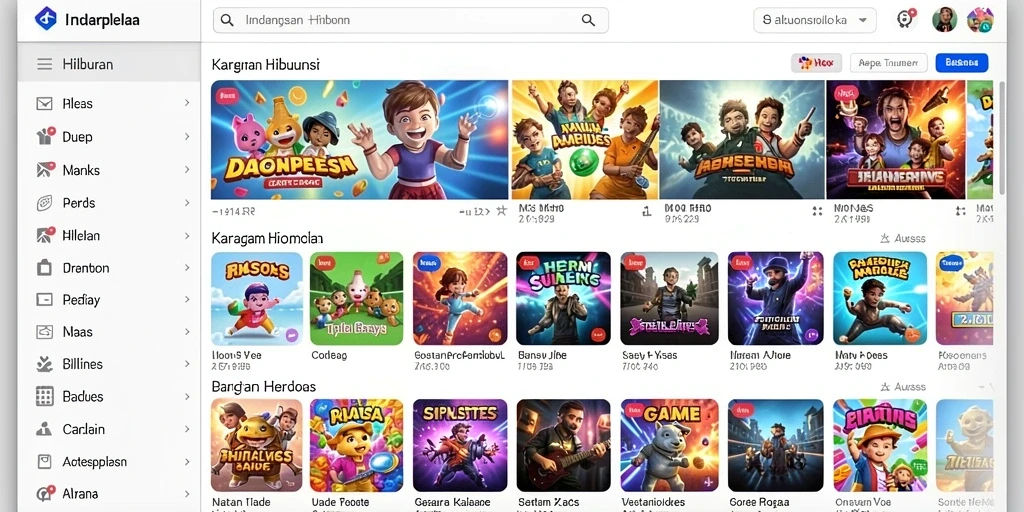Expand the Carlain sidebar chevron
Image resolution: width=1024 pixels, height=512 pixels.
(187, 429)
